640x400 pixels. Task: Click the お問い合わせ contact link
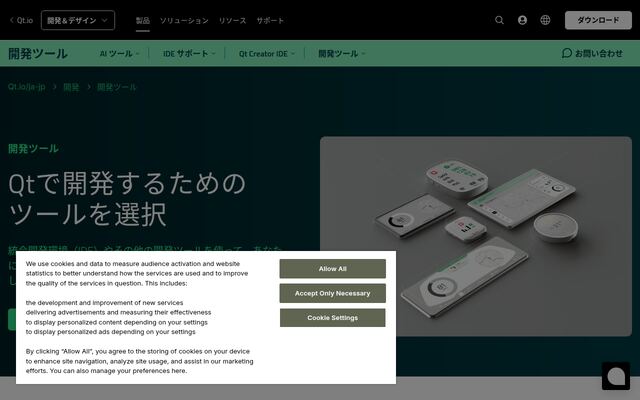pos(592,53)
